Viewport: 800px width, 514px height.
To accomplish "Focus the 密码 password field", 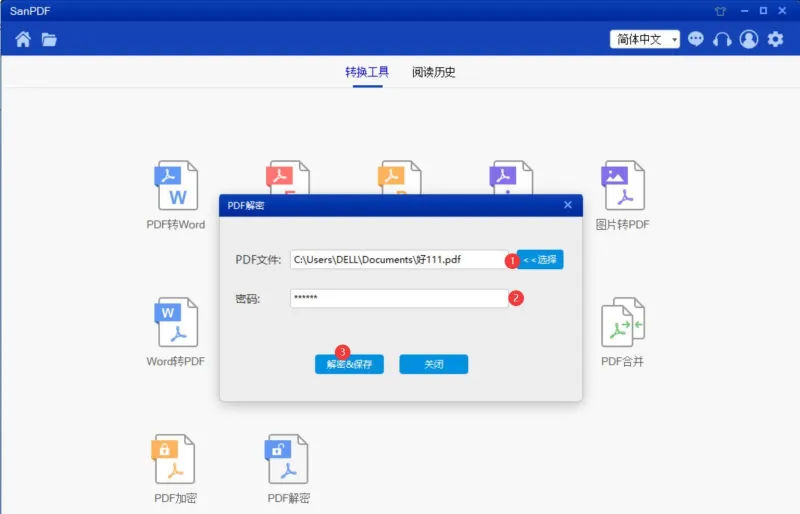I will (x=399, y=299).
